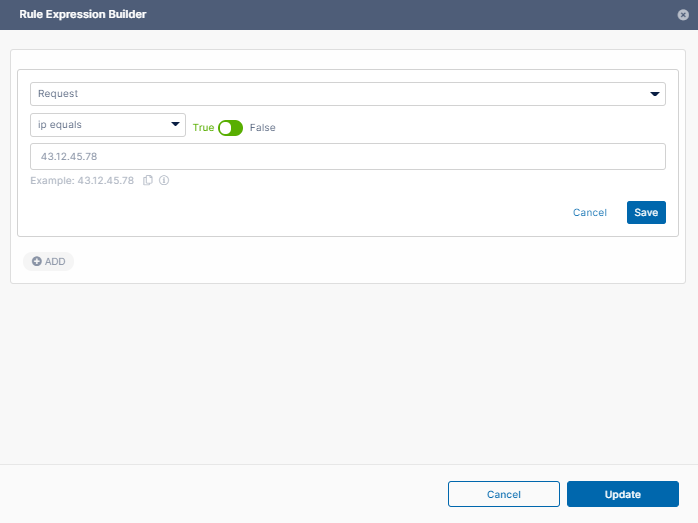Copy the example IP to clipboard
This screenshot has width=698, height=523.
pos(148,181)
